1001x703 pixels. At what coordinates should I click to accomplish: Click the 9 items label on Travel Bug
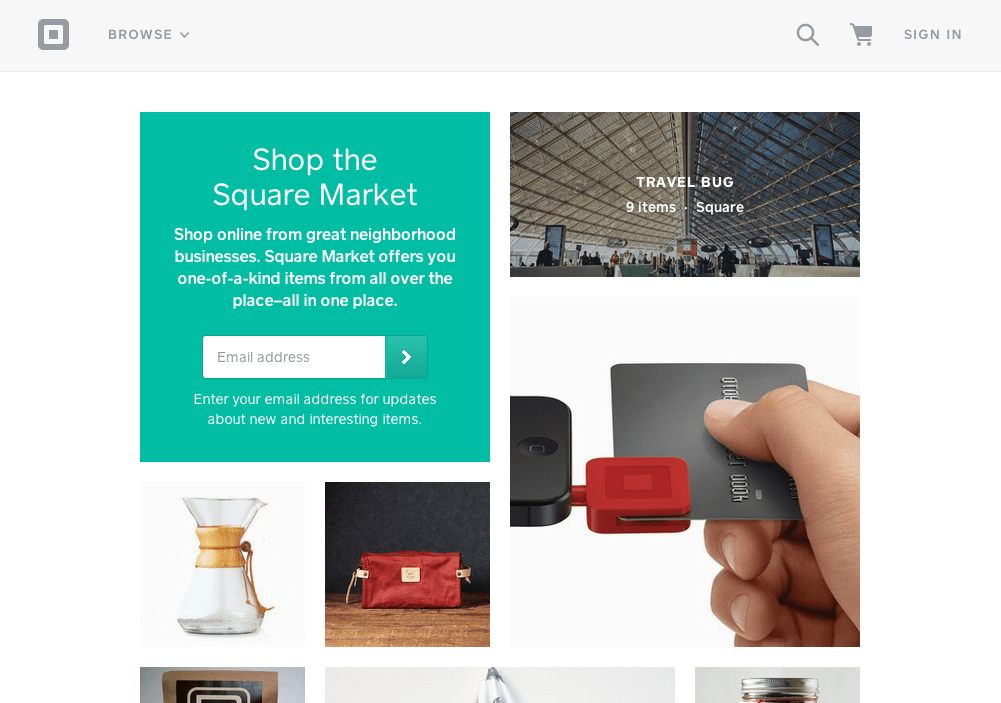(651, 208)
